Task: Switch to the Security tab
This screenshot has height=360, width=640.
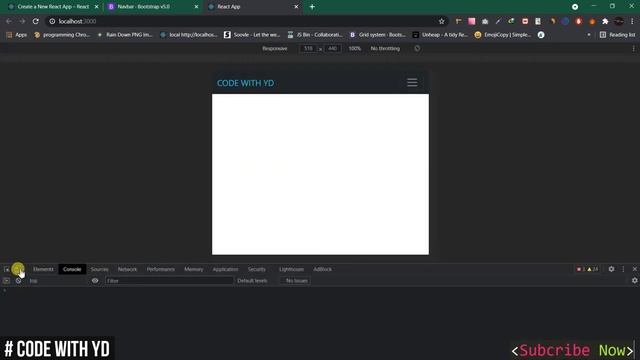Action: 257,269
